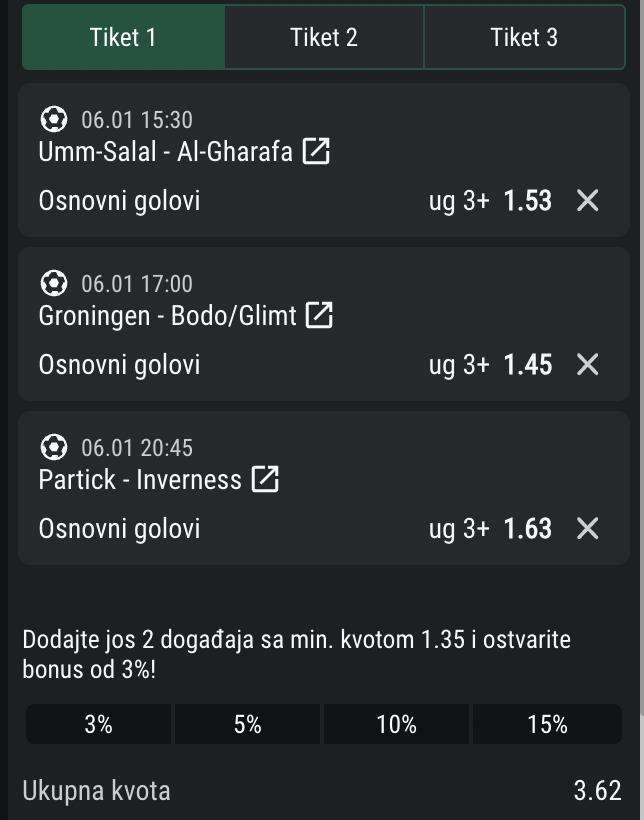Open Umm-Salal - Al-Gharafa match details icon
This screenshot has width=644, height=820.
316,151
